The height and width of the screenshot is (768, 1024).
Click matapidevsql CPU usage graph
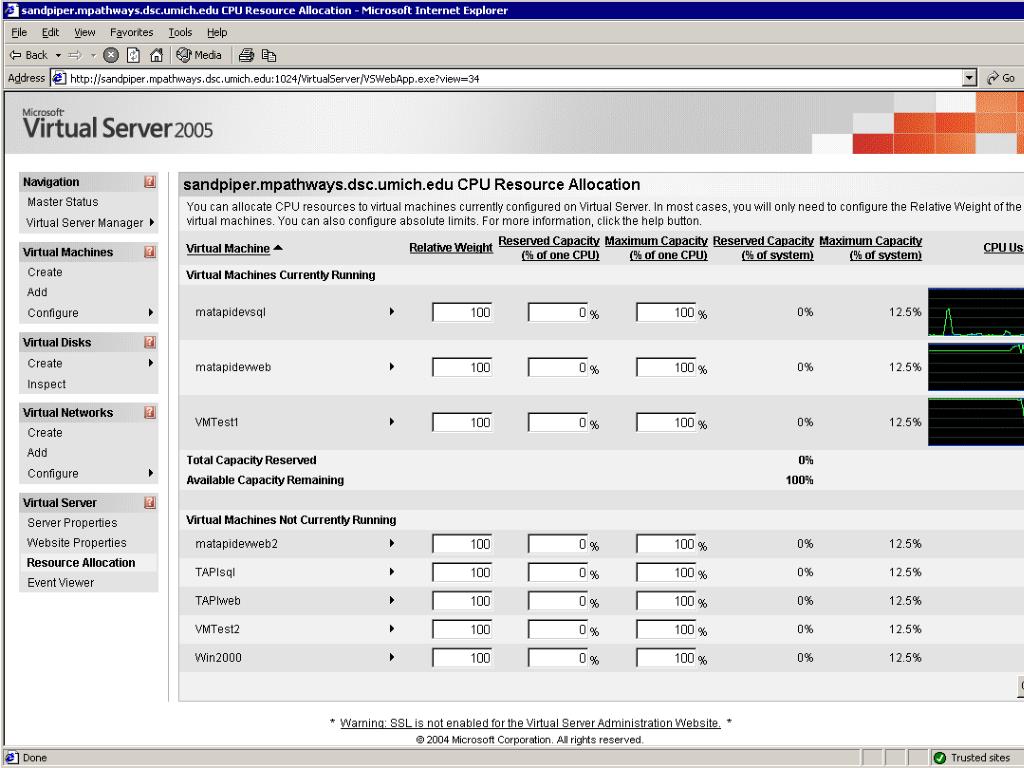[x=976, y=312]
